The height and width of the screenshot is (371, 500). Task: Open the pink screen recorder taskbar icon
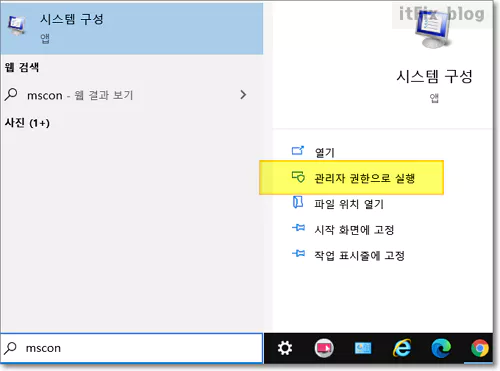coord(324,348)
